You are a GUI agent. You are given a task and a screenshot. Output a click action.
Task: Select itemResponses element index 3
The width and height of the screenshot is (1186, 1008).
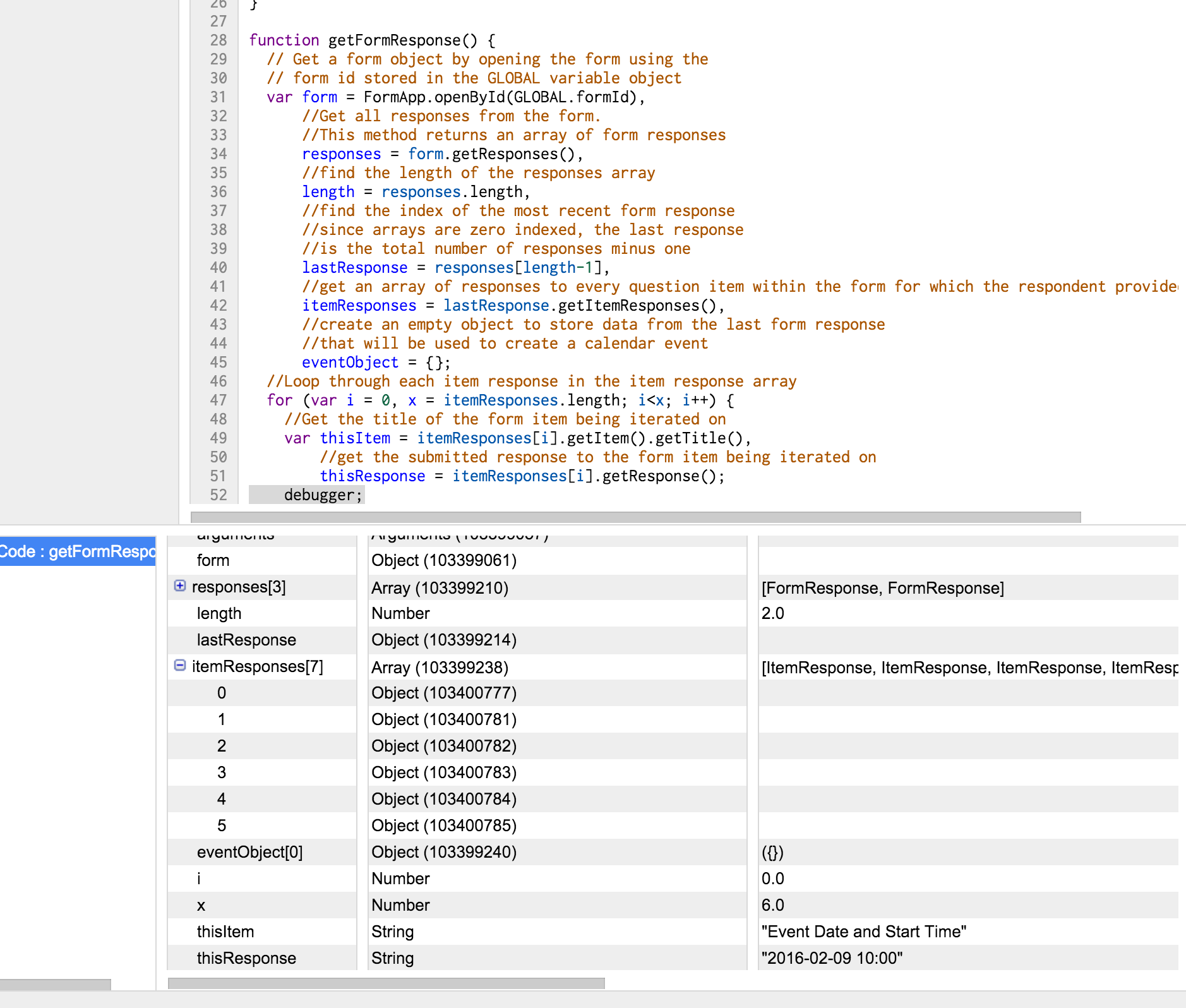222,772
